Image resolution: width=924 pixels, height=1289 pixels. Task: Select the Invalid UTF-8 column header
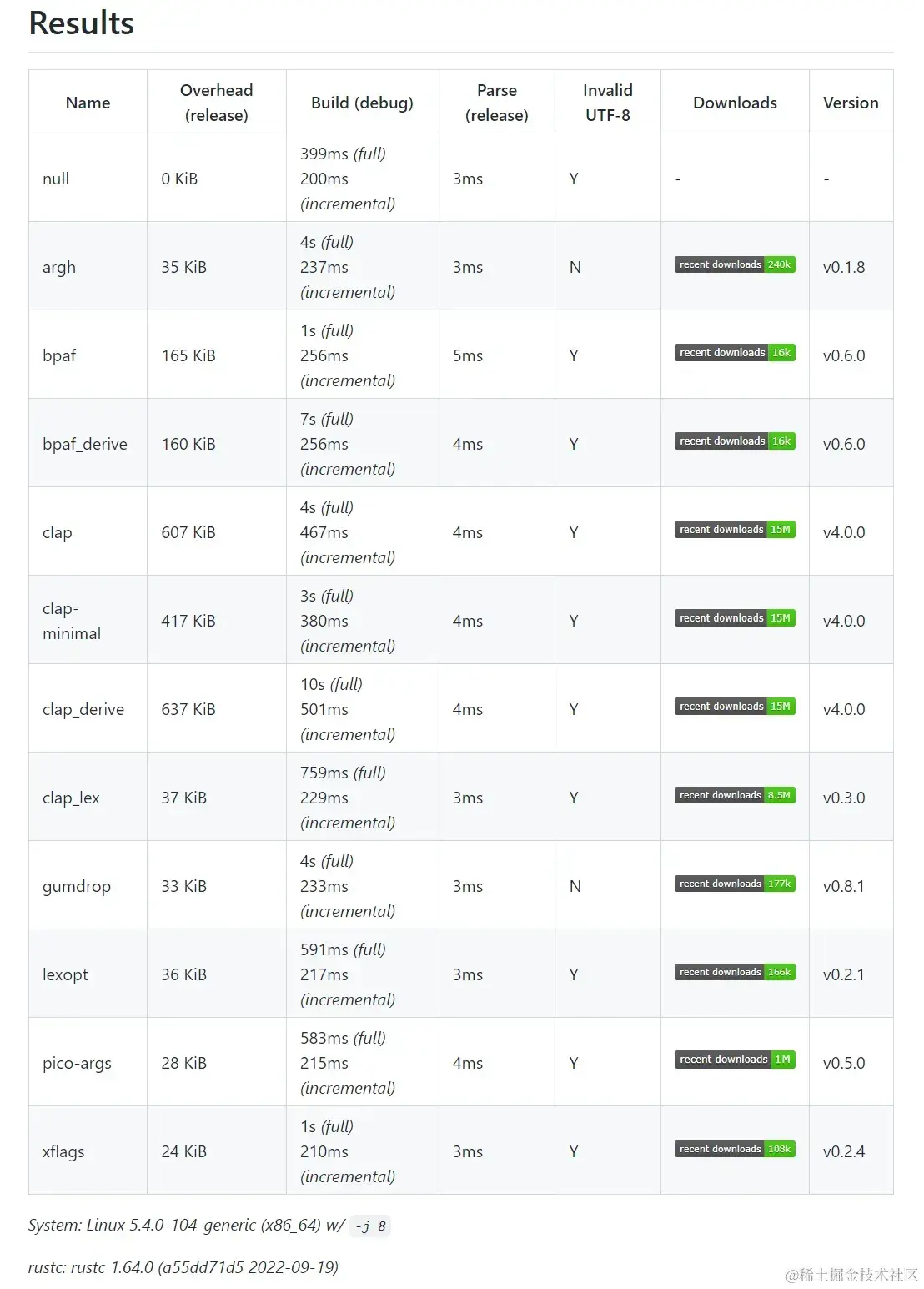pos(608,103)
